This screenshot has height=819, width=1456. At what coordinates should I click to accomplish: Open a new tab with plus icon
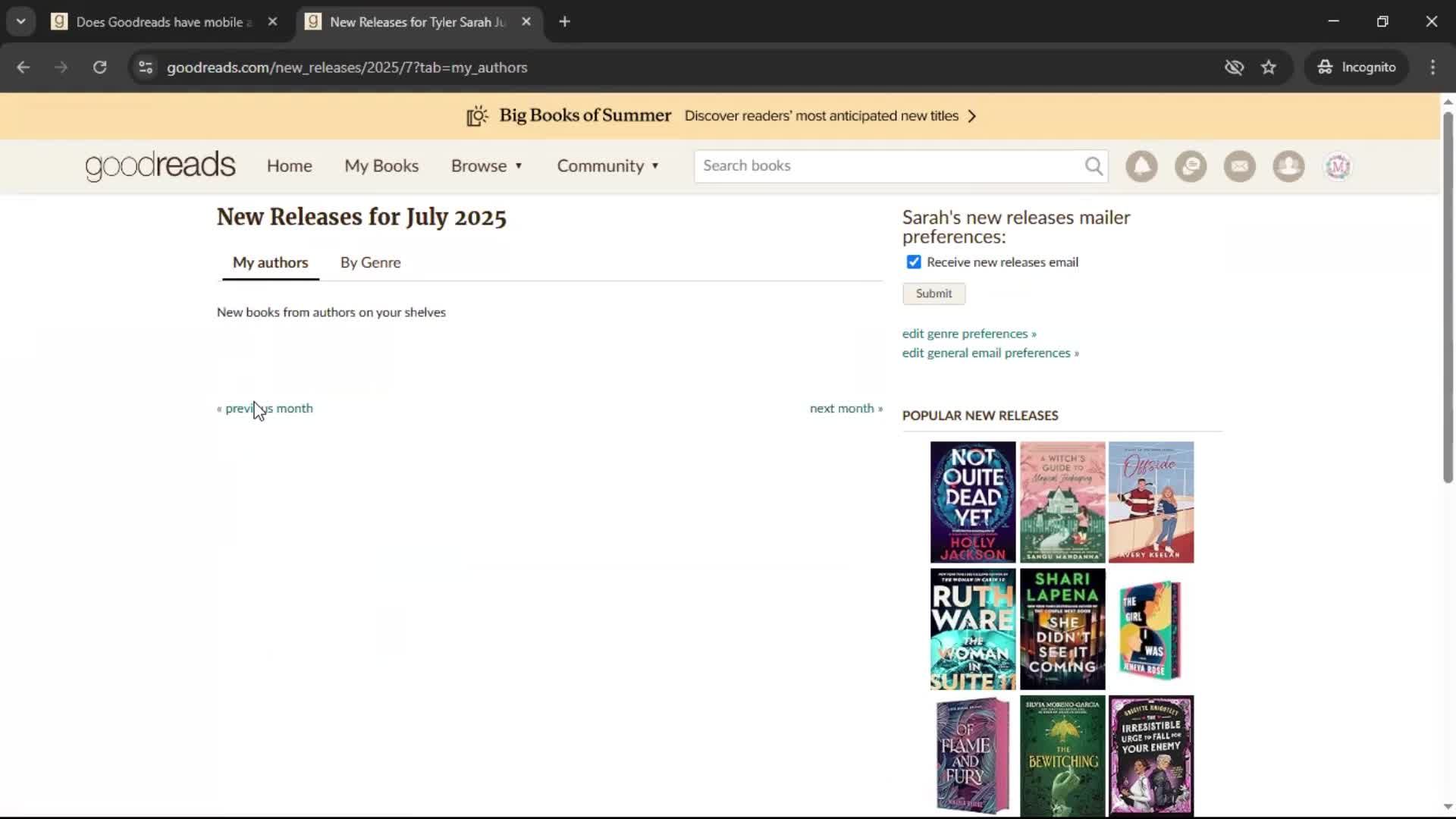point(564,22)
